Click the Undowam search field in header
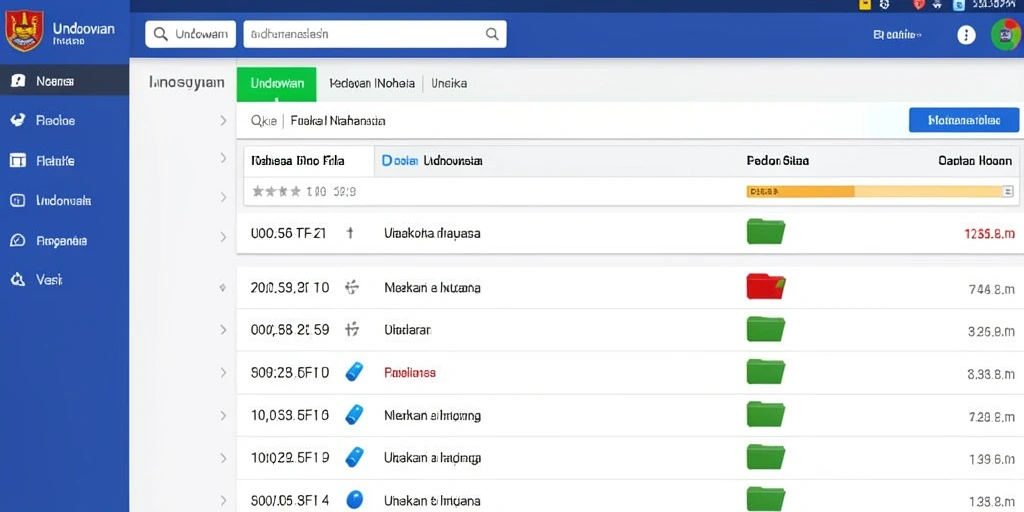 (191, 34)
